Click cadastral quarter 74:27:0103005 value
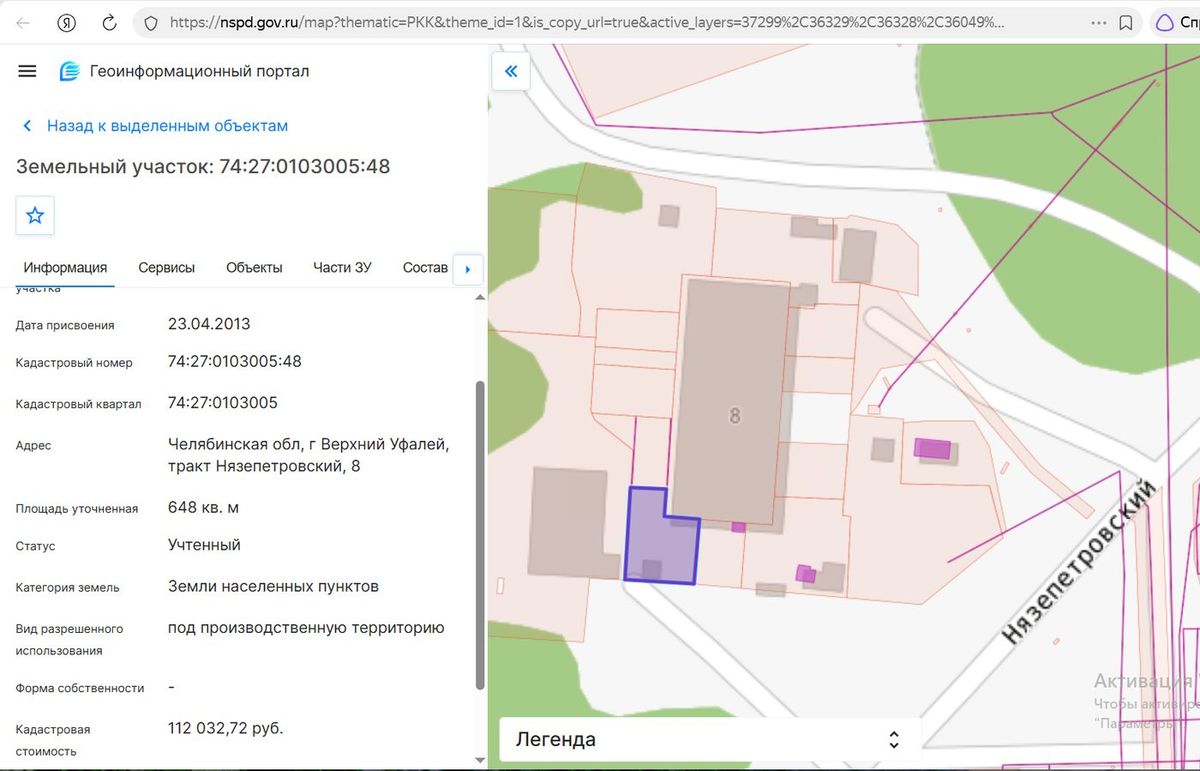 pos(223,403)
